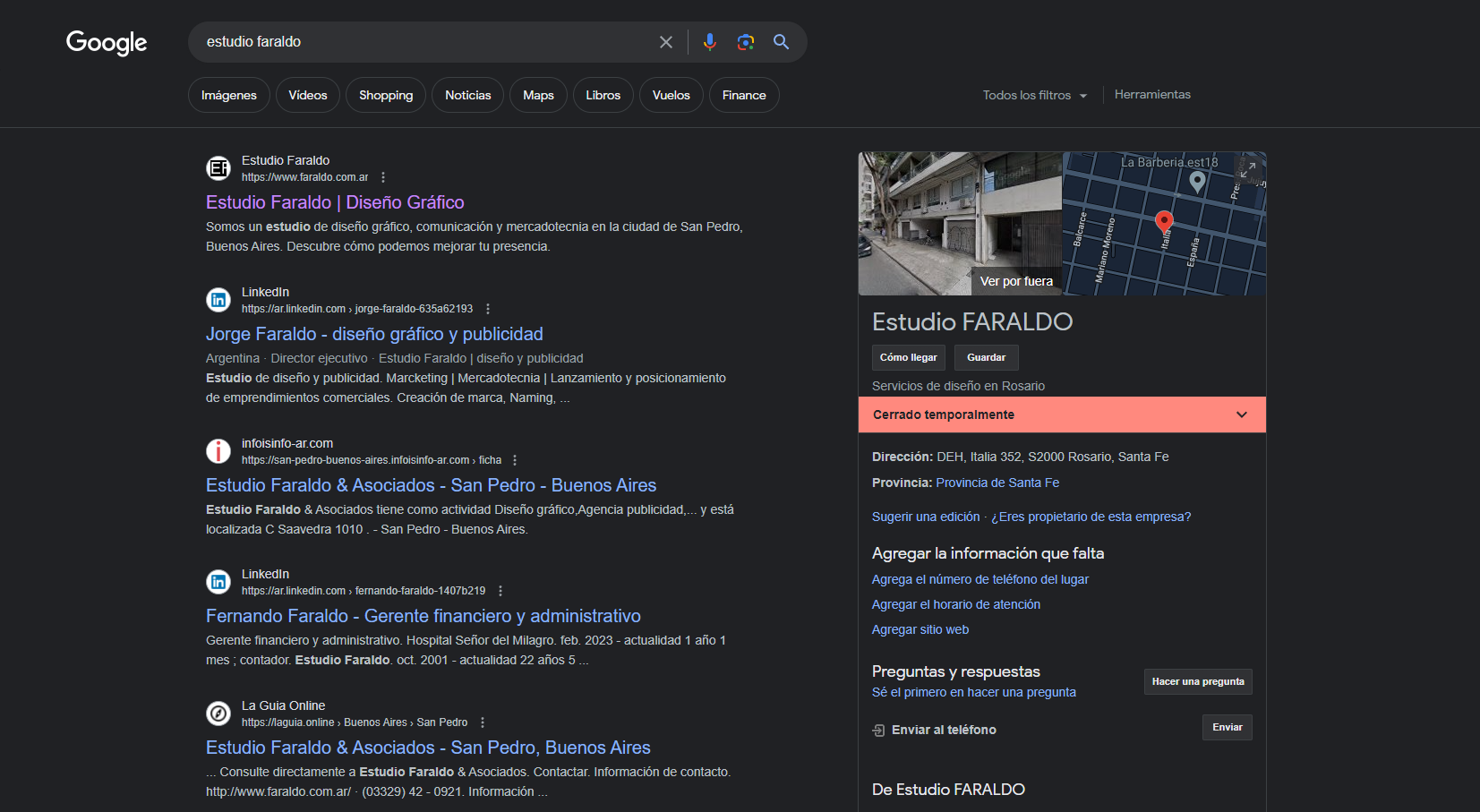The image size is (1480, 812).
Task: Open options menu for faraldo.com.ar result
Action: [383, 177]
